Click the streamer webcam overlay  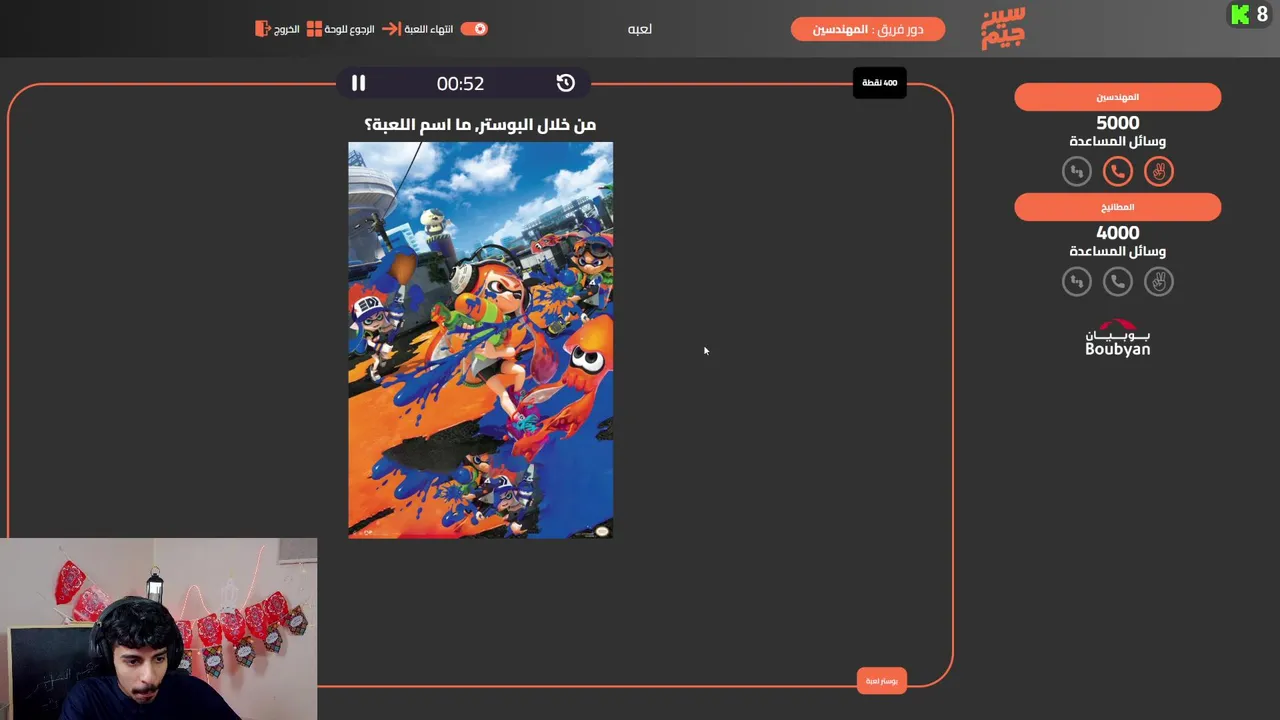pos(158,629)
